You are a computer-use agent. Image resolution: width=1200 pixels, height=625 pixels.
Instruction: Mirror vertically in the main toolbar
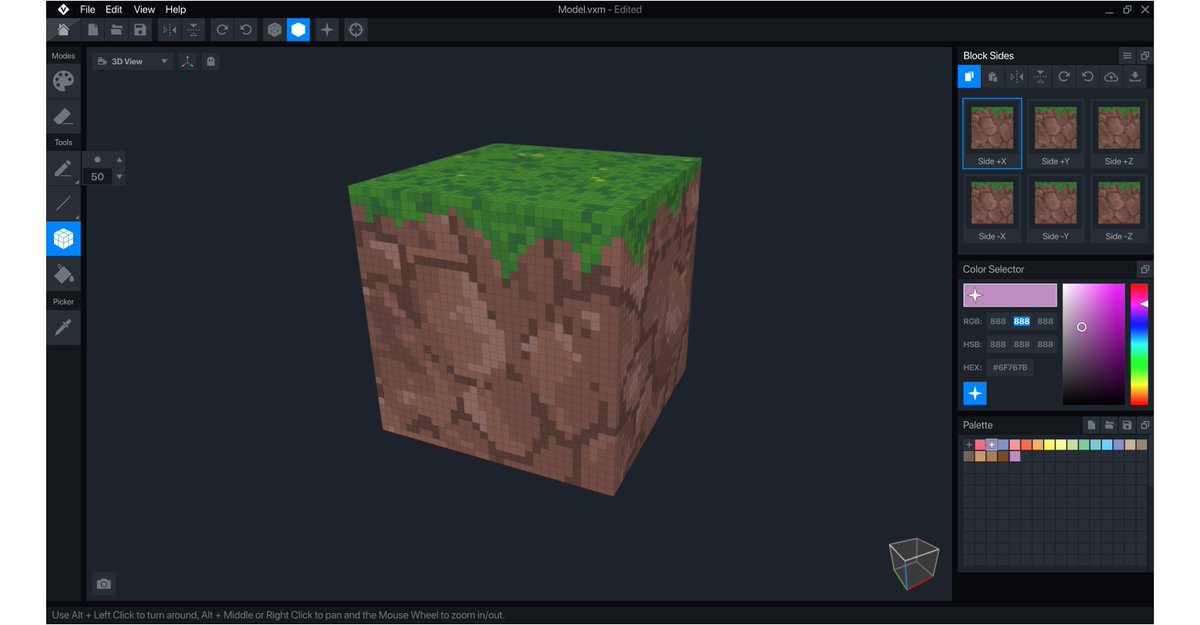pos(193,30)
